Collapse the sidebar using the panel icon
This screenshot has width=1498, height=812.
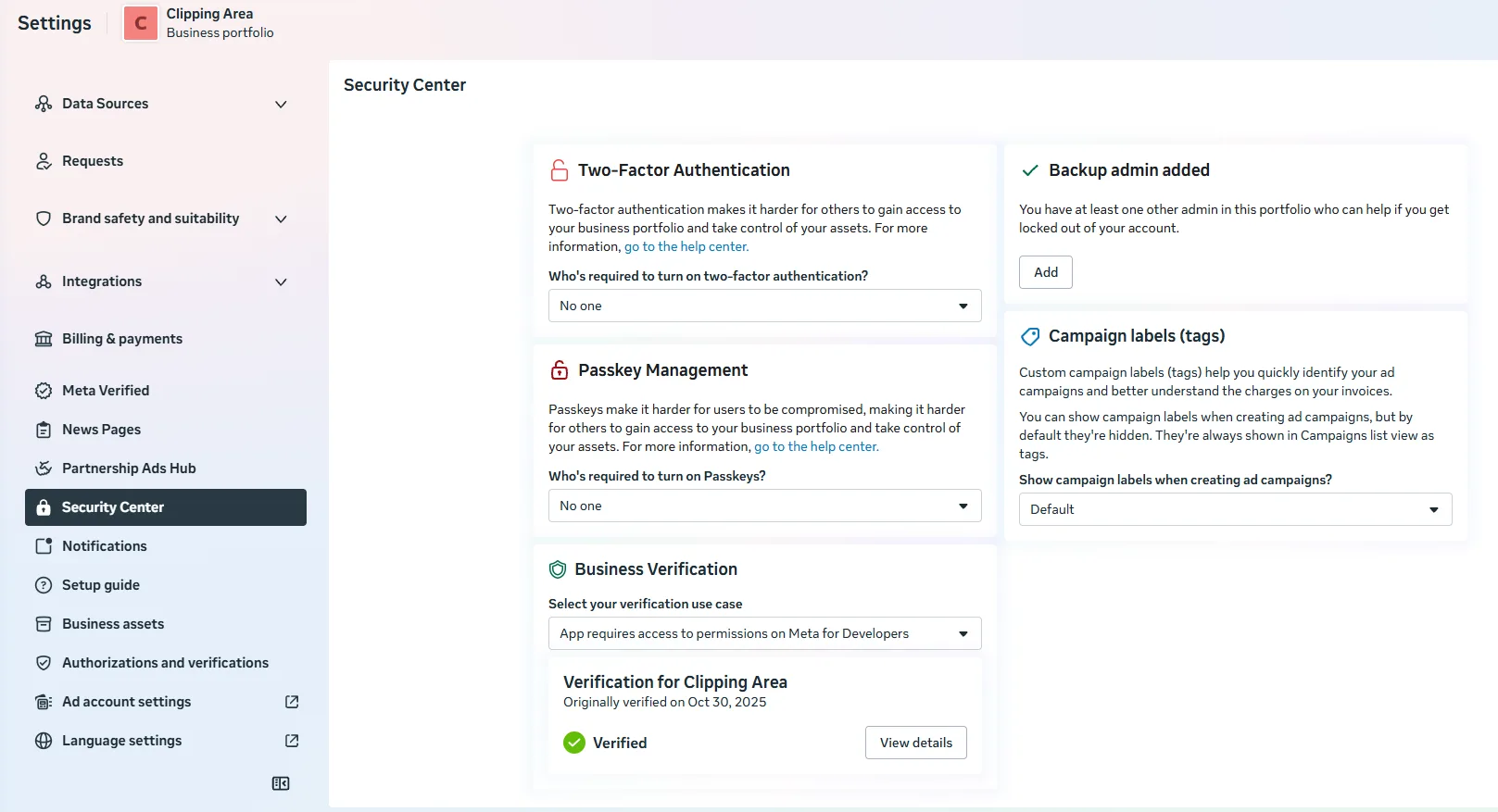[x=281, y=783]
